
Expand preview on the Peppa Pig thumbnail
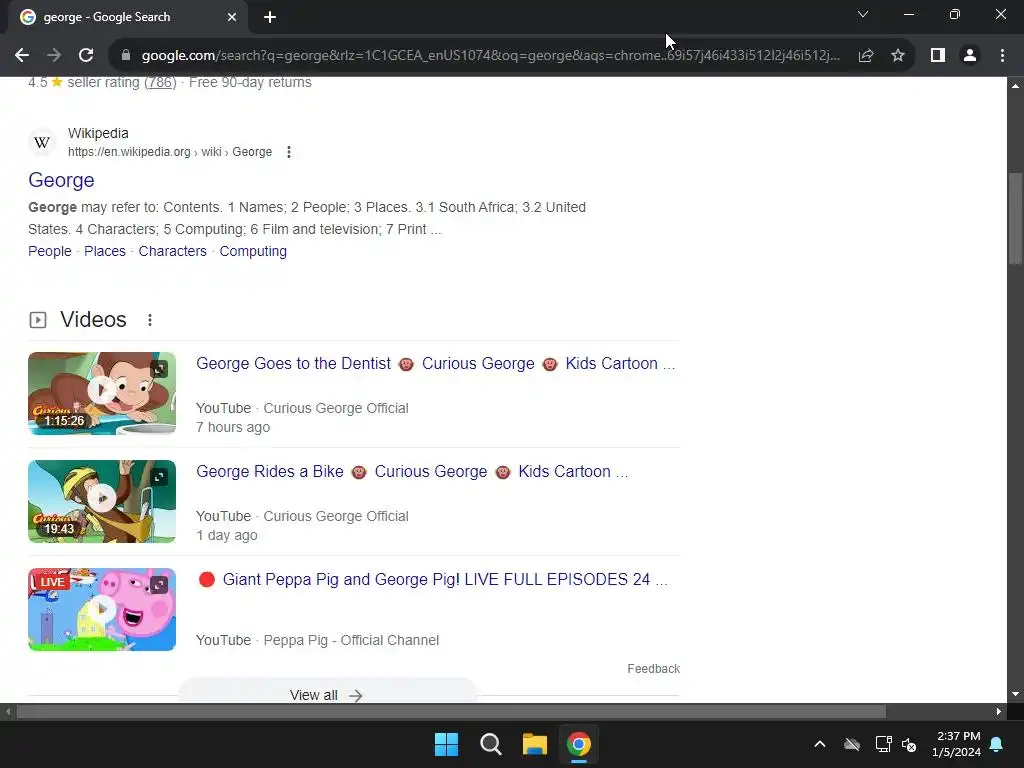[x=159, y=584]
